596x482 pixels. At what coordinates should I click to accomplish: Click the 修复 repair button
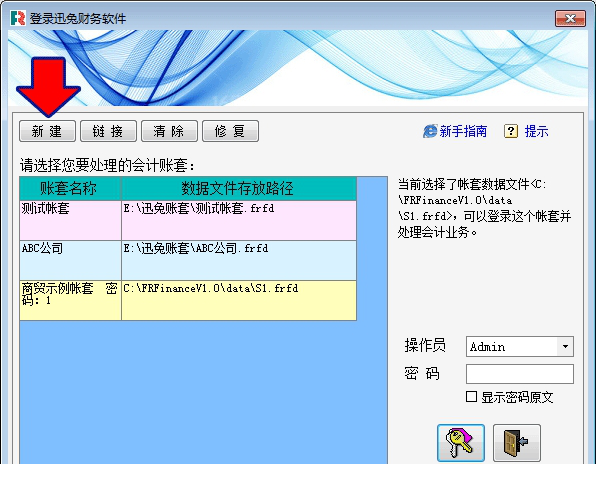230,131
